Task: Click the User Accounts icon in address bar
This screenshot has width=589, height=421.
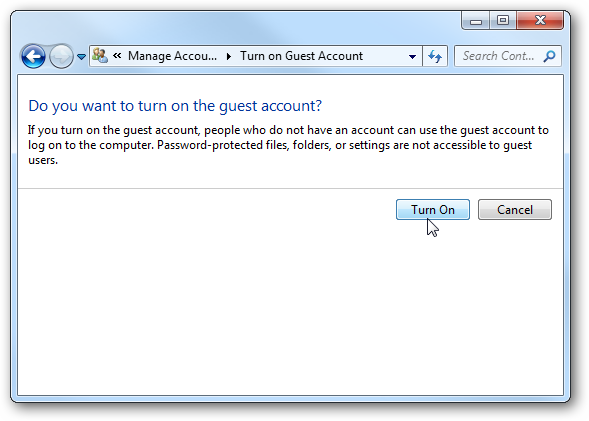Action: tap(100, 56)
